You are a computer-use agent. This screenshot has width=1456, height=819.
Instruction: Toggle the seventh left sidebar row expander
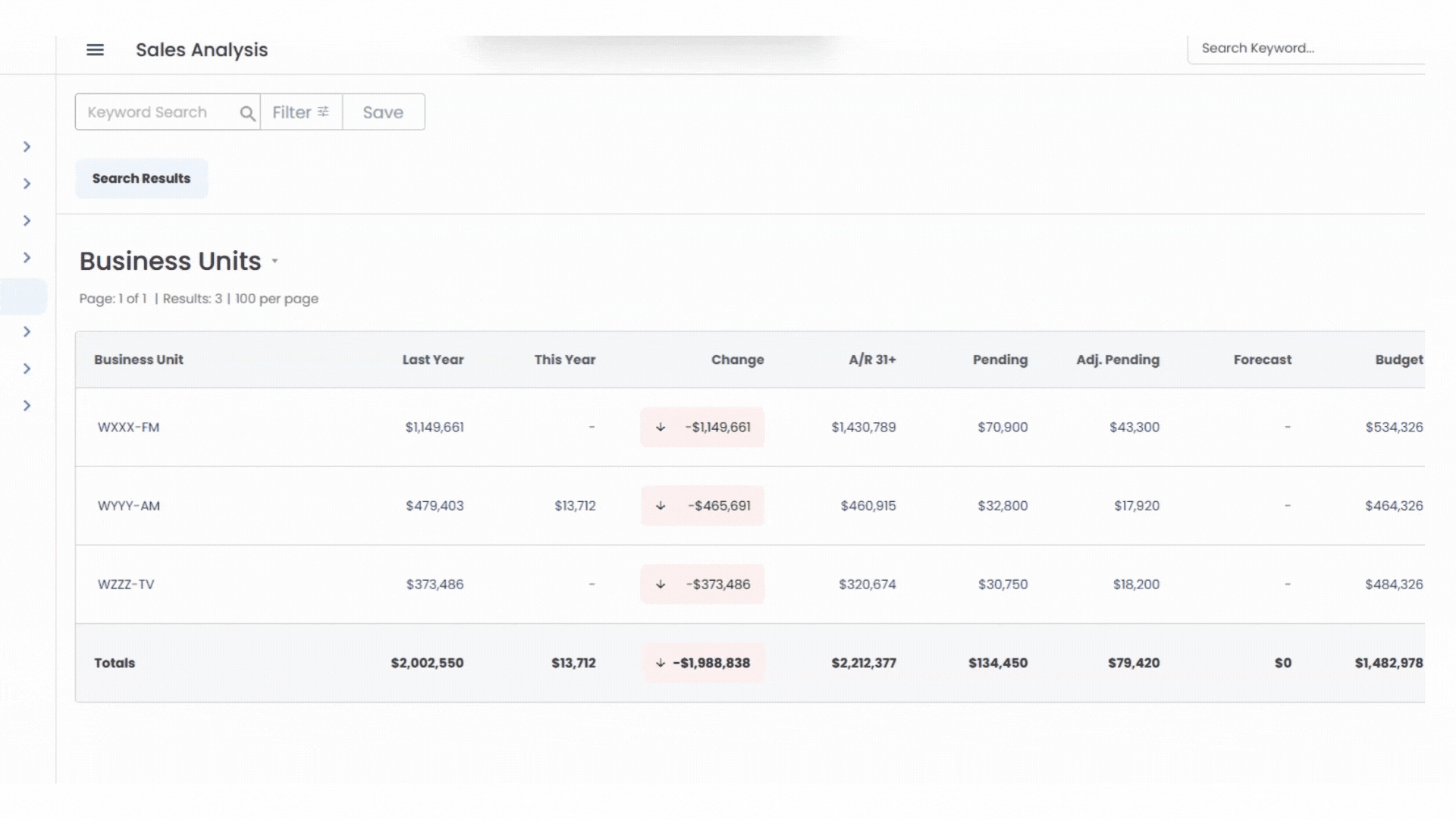[x=27, y=405]
